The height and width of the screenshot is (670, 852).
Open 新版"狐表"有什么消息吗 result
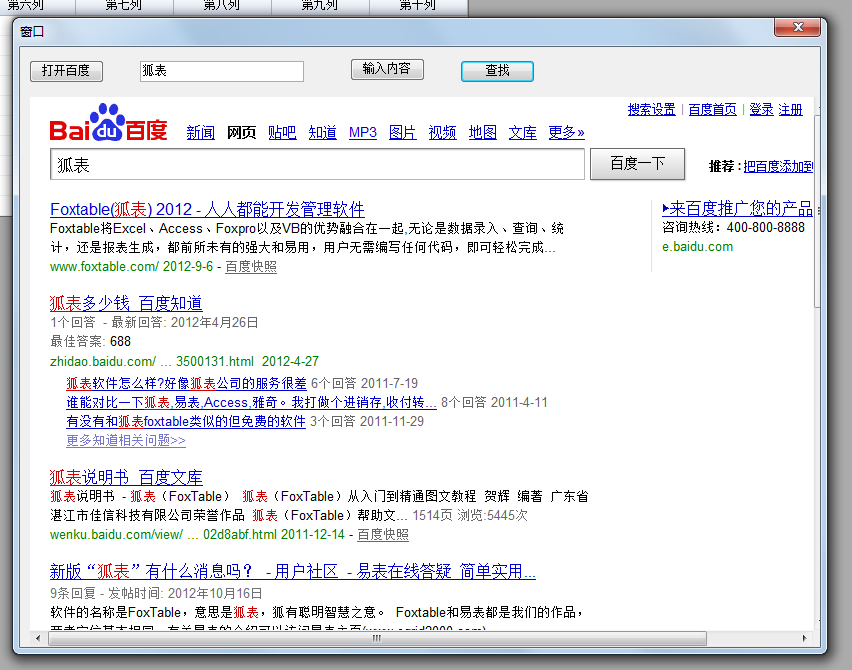click(x=292, y=571)
